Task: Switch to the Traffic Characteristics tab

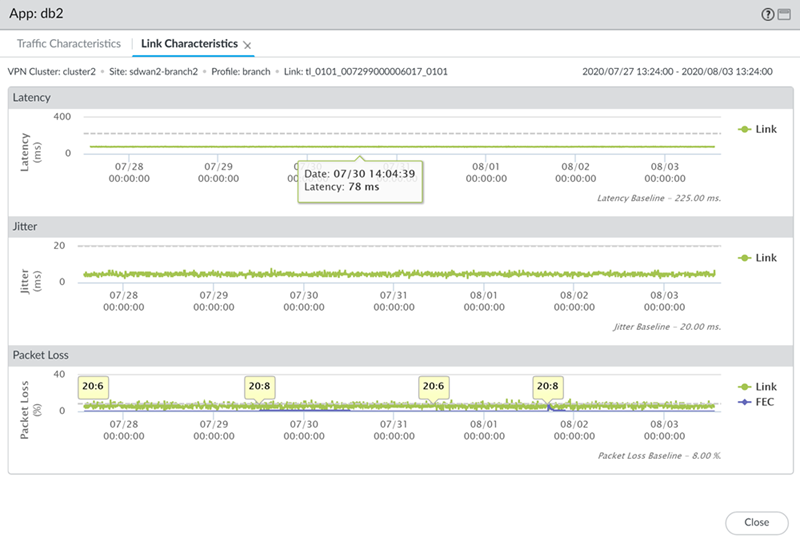Action: (68, 44)
